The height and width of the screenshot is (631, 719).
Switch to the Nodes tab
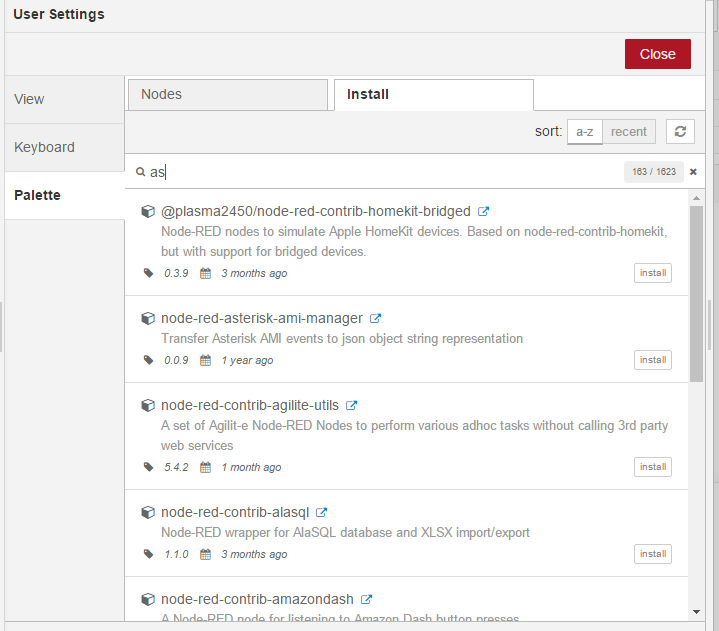click(228, 94)
